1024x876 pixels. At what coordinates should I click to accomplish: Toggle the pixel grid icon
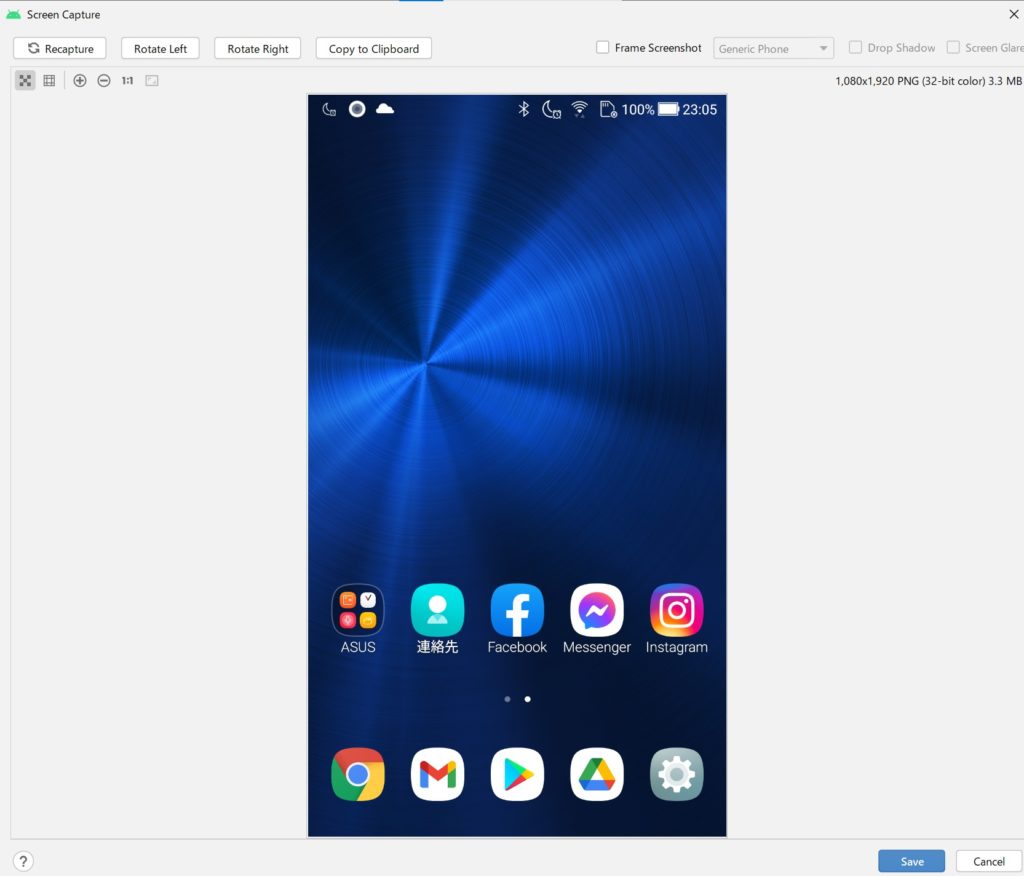pyautogui.click(x=49, y=80)
